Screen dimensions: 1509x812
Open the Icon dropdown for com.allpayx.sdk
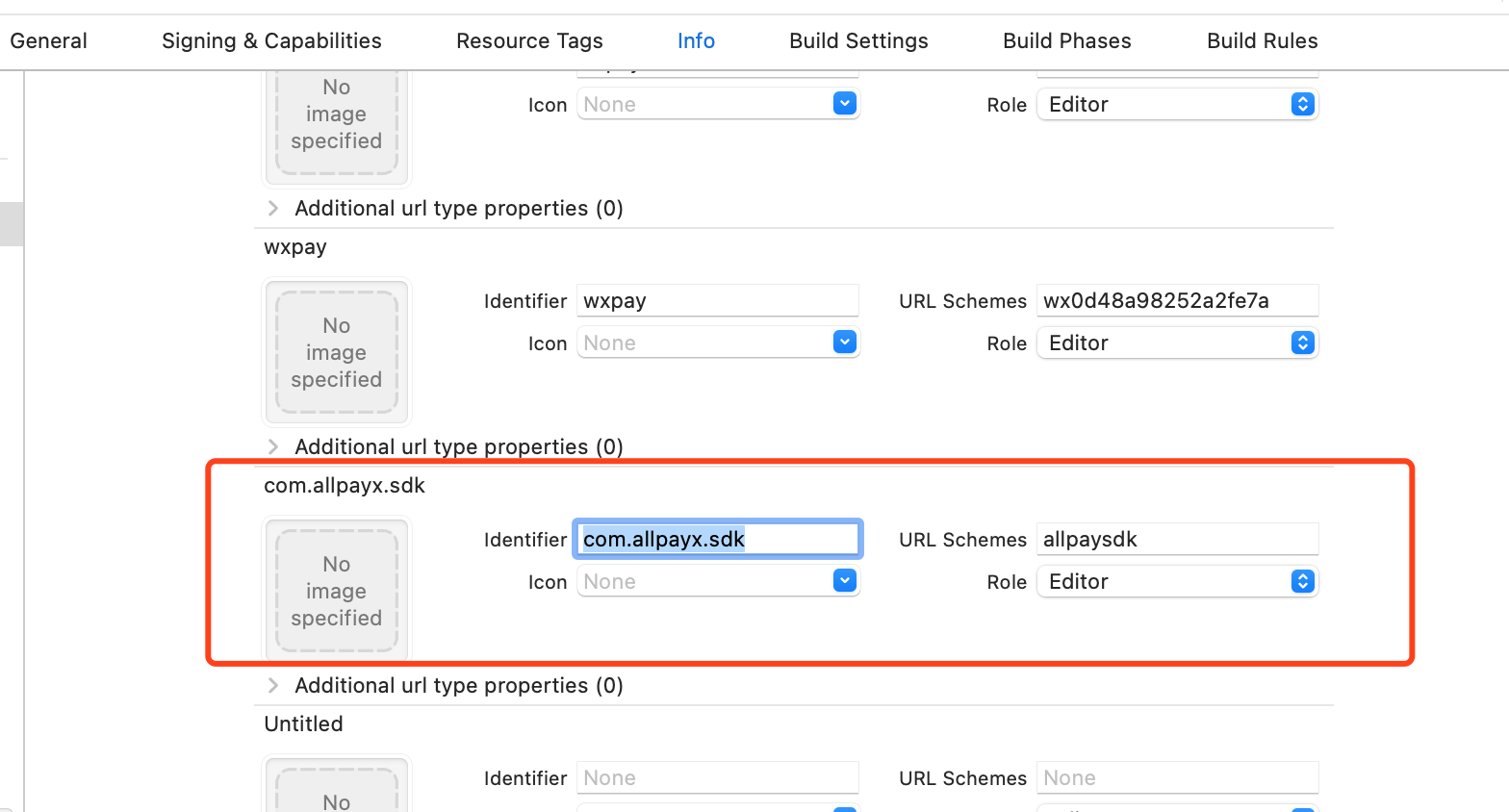pyautogui.click(x=844, y=581)
